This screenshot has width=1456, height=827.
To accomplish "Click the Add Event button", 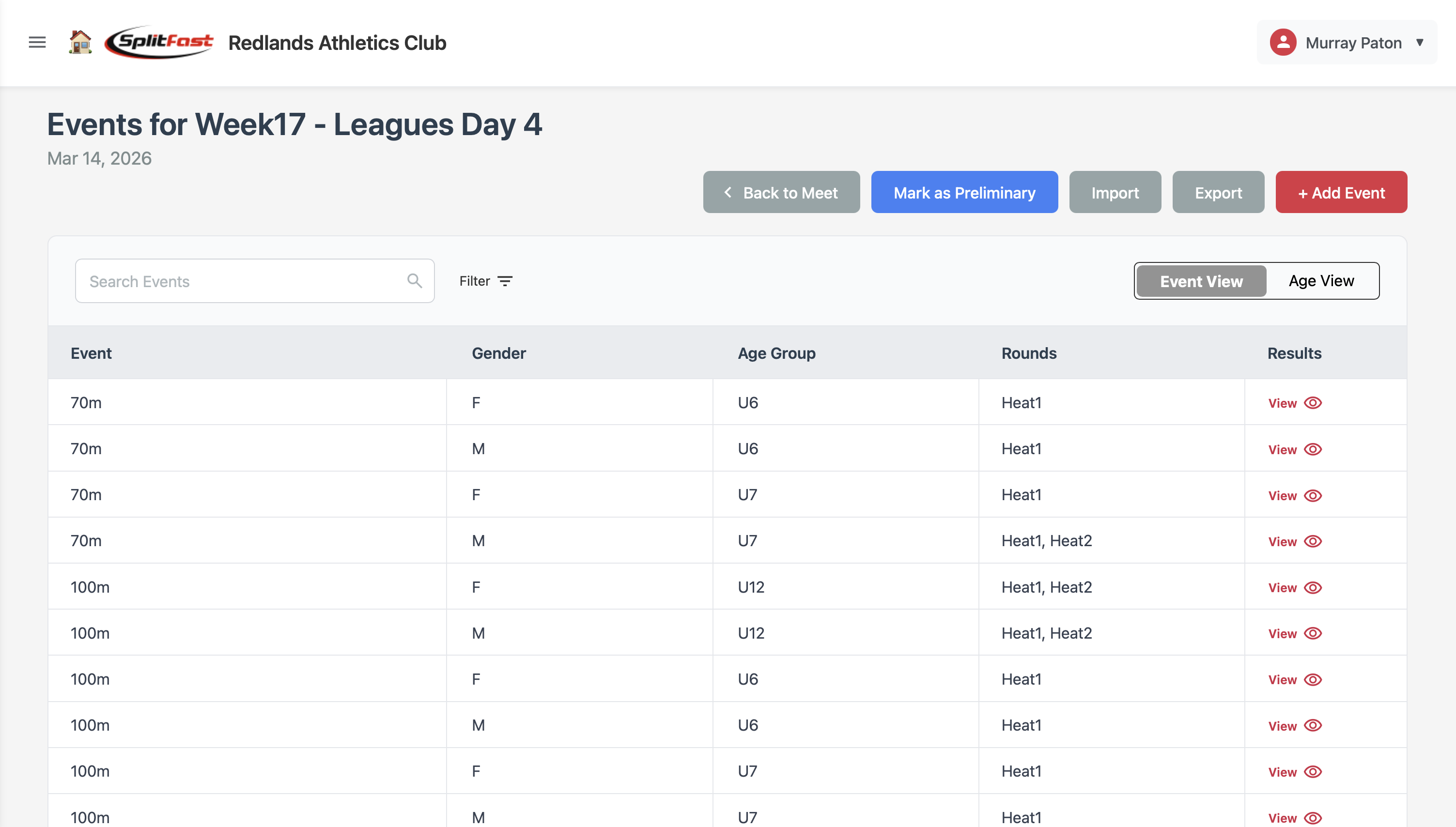I will click(x=1341, y=193).
